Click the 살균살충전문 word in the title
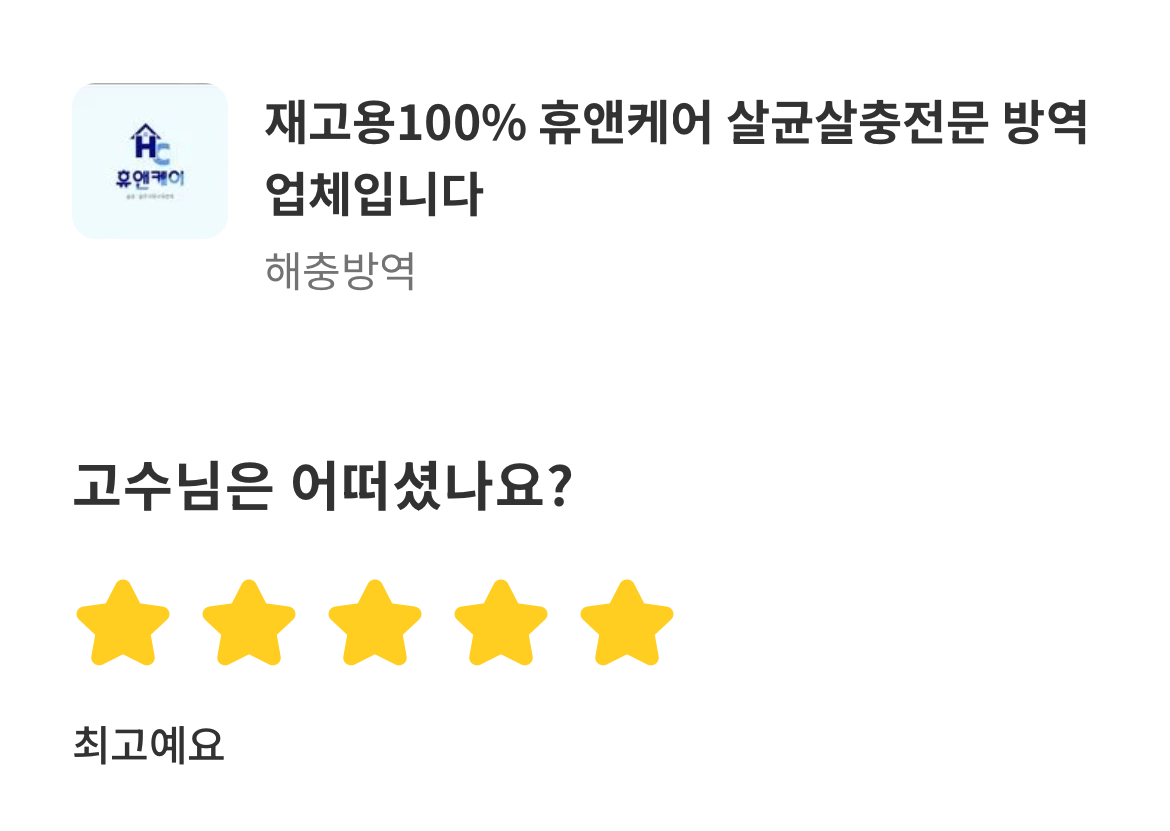Image resolution: width=1170 pixels, height=831 pixels. coord(857,122)
